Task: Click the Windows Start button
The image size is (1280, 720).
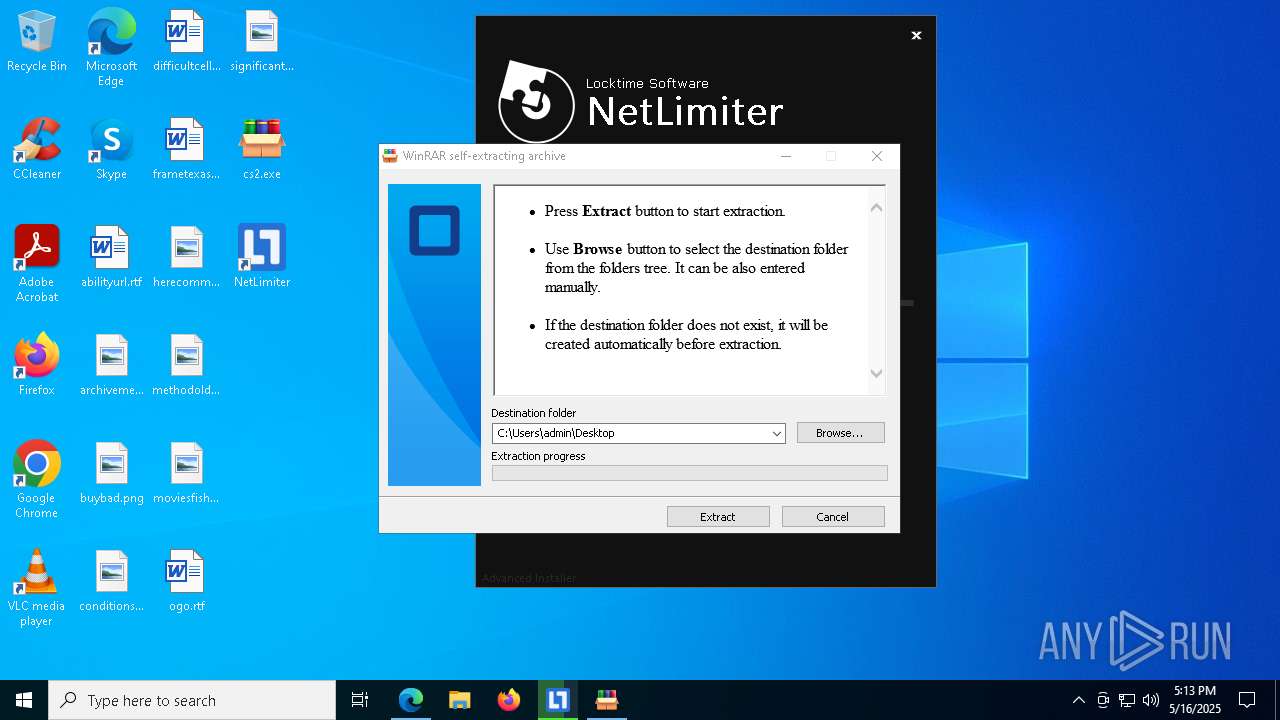Action: click(24, 700)
